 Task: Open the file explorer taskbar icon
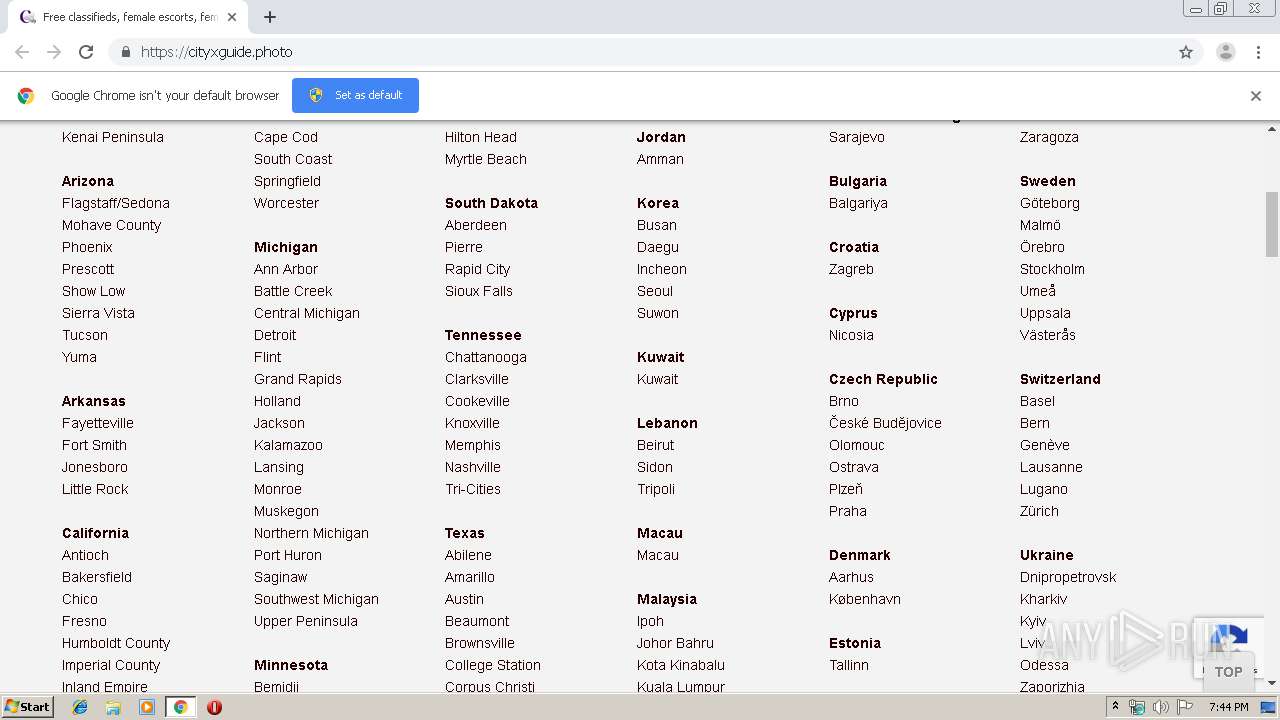tap(113, 707)
